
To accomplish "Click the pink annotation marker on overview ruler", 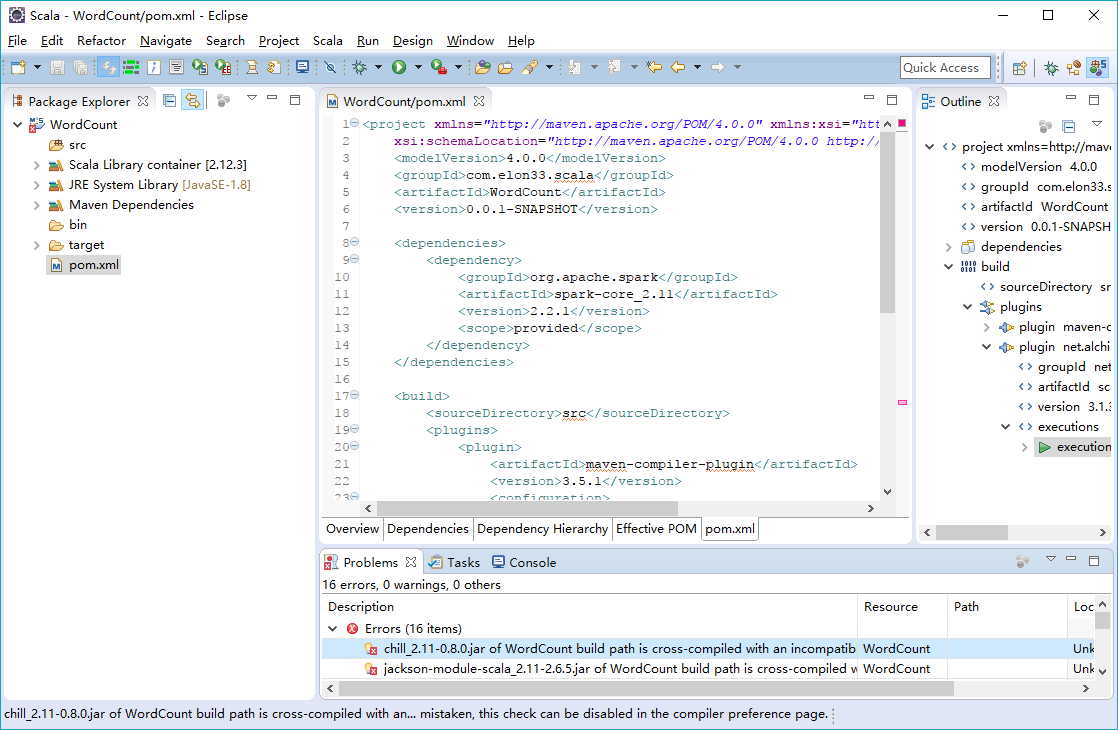I will tap(902, 403).
